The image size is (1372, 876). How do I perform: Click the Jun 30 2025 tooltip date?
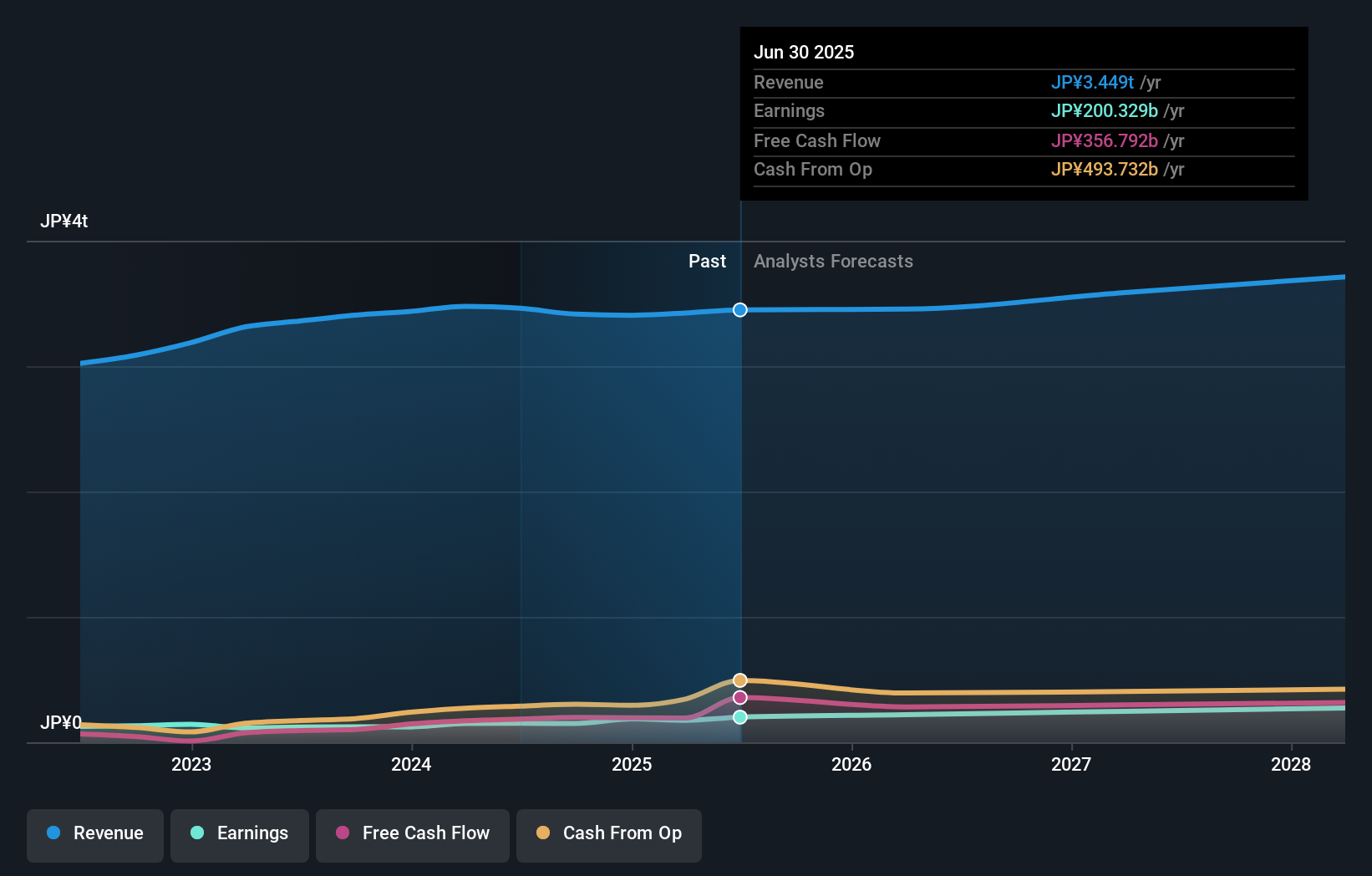pyautogui.click(x=804, y=53)
